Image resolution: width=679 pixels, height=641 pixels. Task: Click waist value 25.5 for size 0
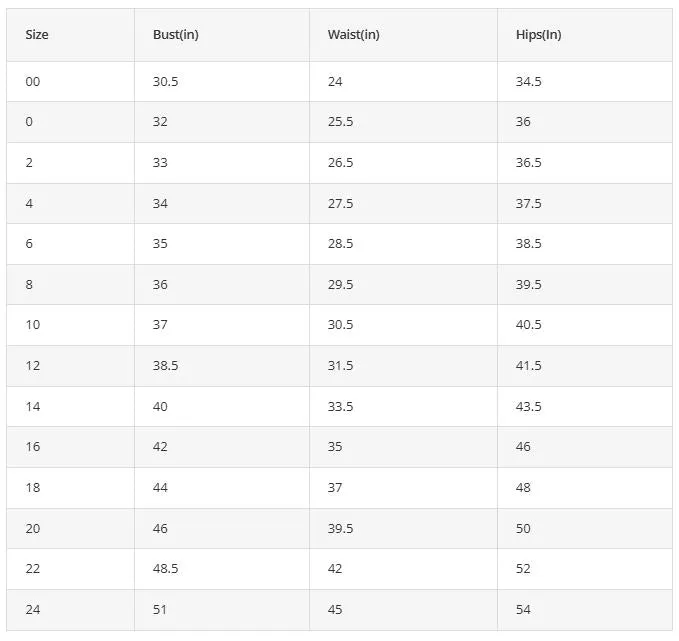tap(340, 122)
